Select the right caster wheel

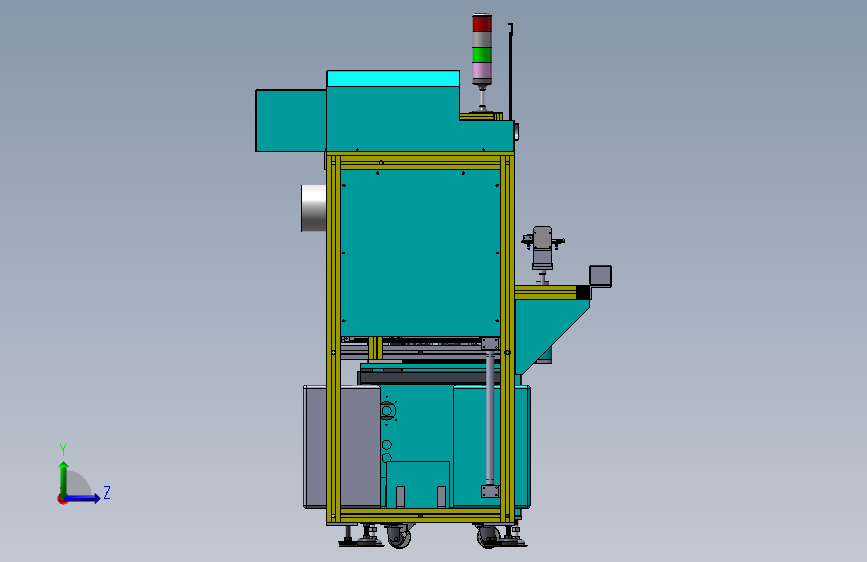(488, 537)
